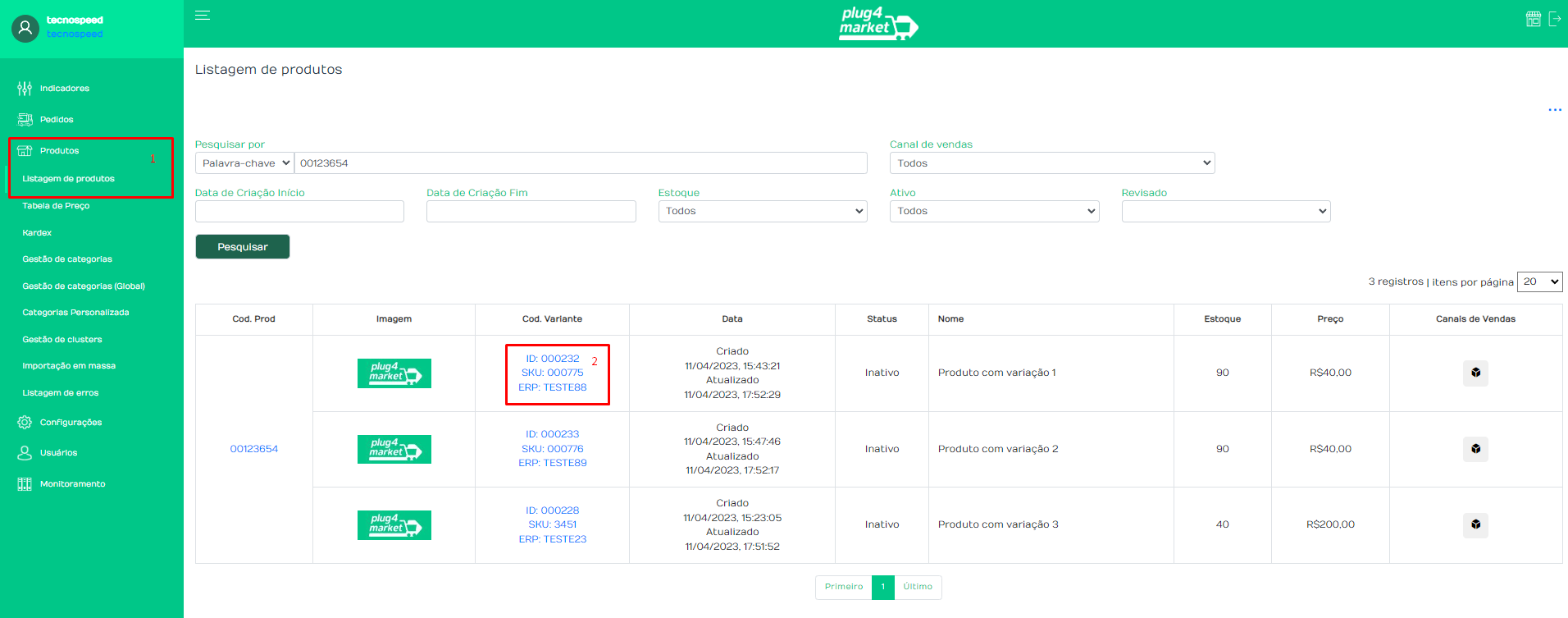
Task: Open Gestão de clusters
Action: click(62, 340)
